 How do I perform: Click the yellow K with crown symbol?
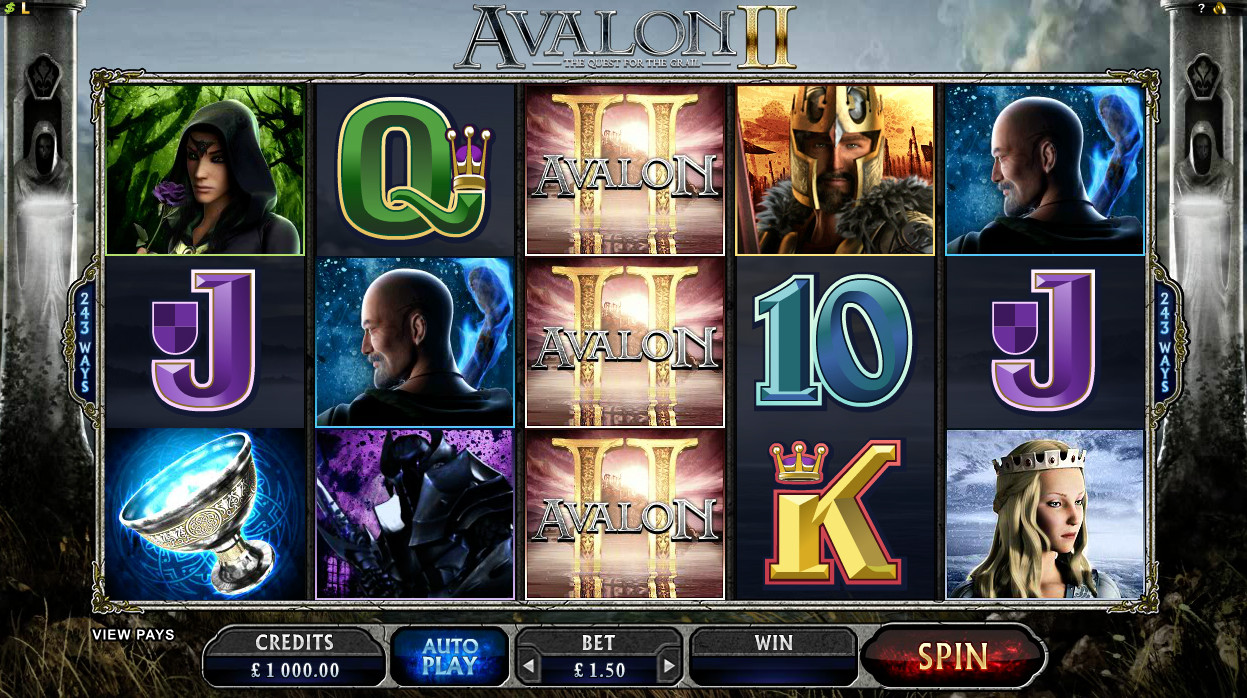(833, 514)
